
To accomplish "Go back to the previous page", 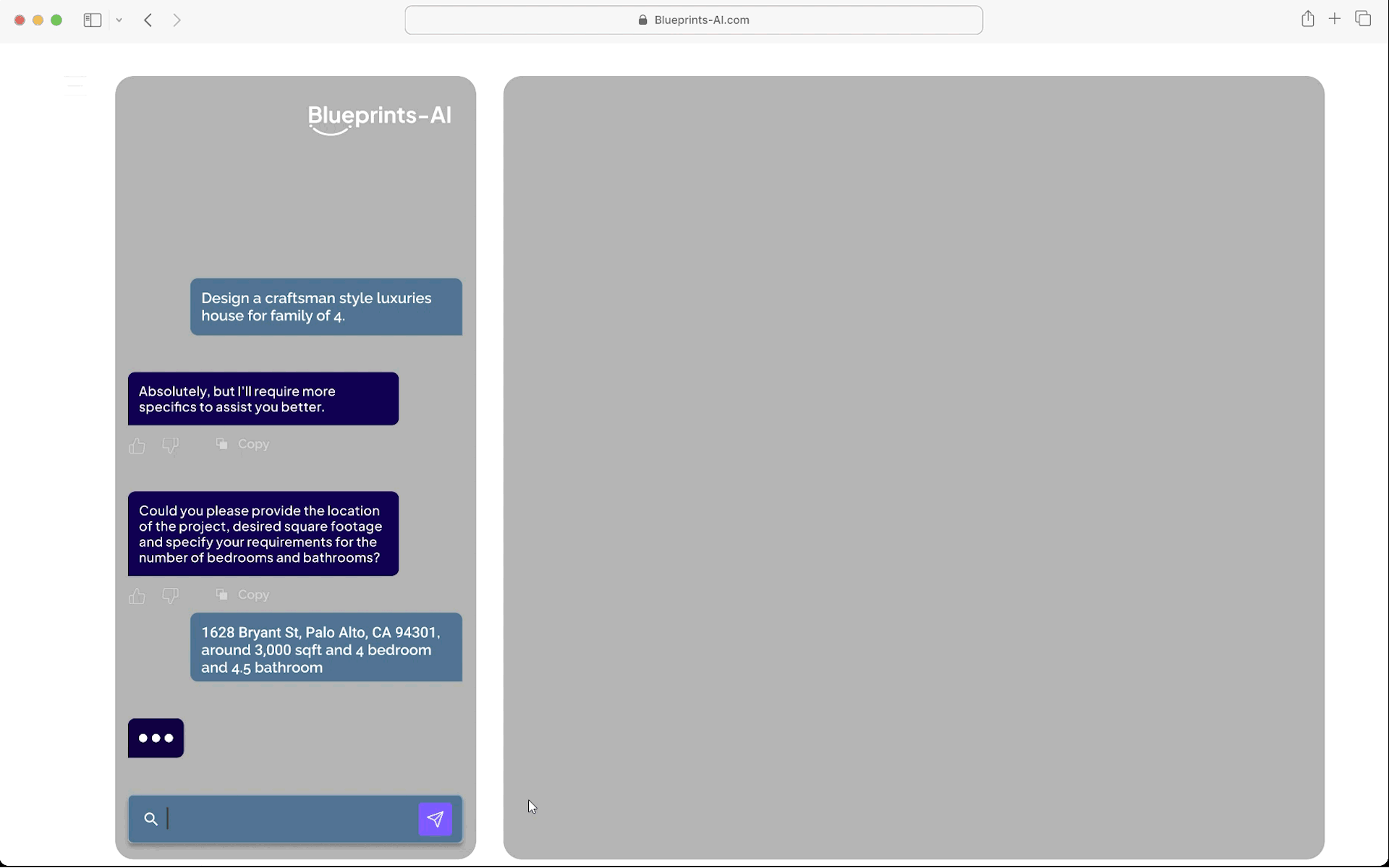I will (148, 20).
